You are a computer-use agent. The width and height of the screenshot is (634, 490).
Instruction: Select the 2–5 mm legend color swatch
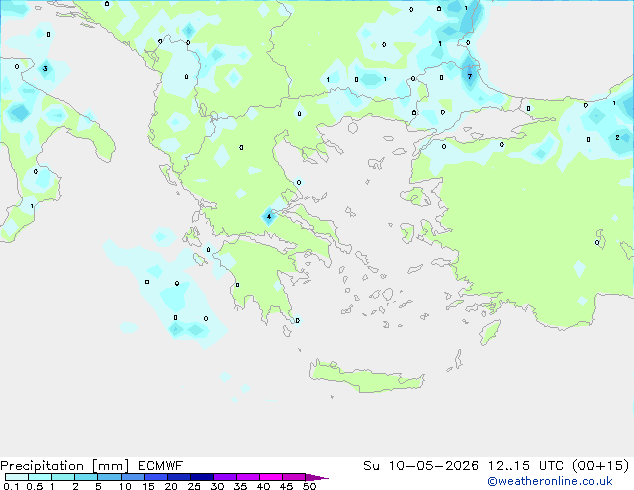pos(86,477)
